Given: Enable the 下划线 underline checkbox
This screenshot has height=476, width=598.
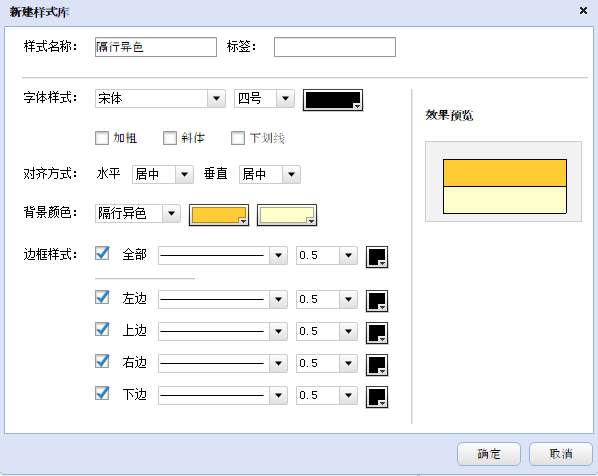Looking at the screenshot, I should pos(238,138).
